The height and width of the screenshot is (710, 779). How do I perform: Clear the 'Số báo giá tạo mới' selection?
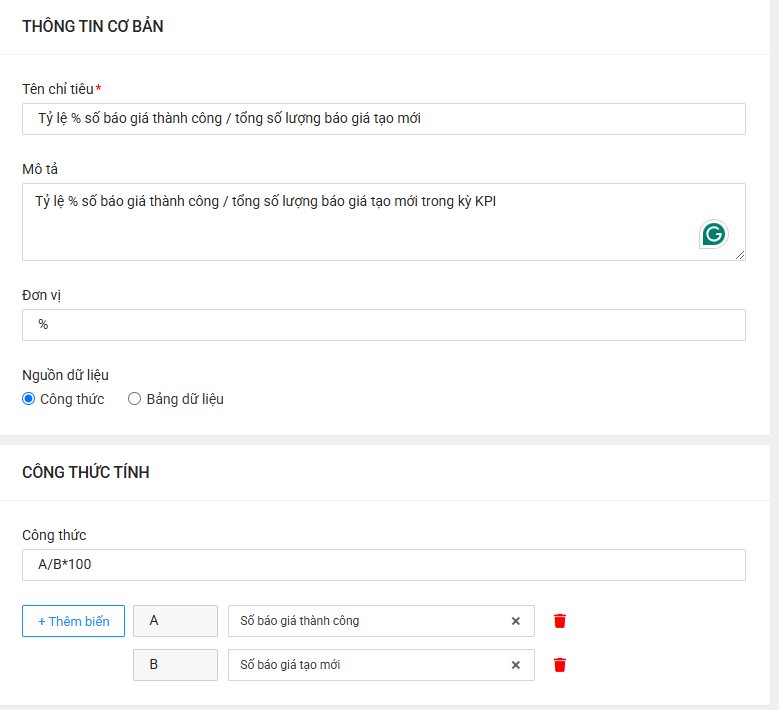point(516,665)
